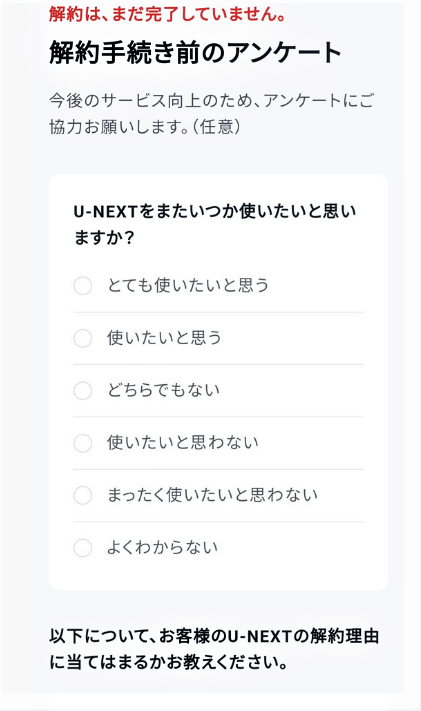
Task: Click the 解約手続き前のアンケート heading
Action: [195, 53]
